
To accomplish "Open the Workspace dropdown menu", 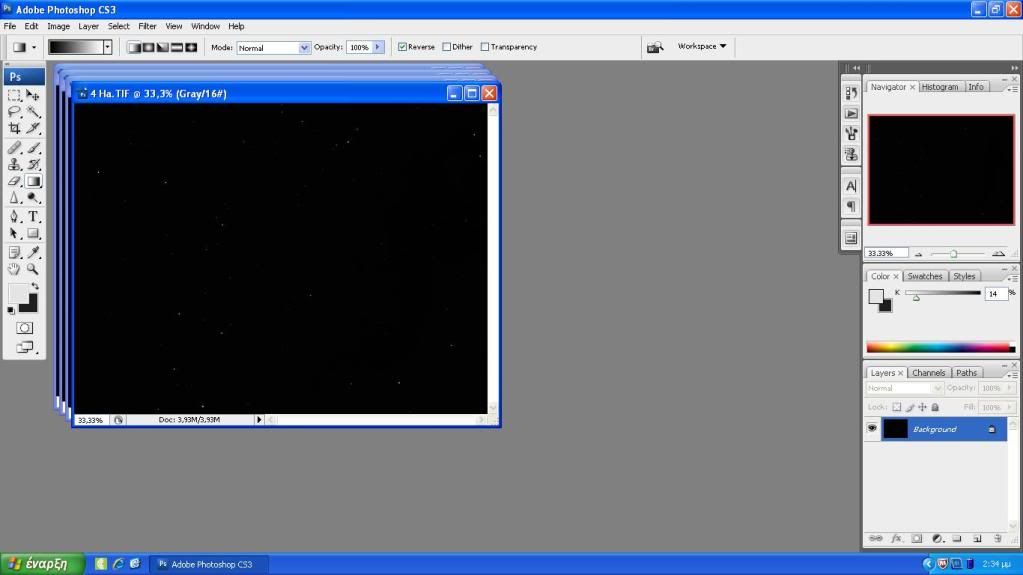I will tap(702, 46).
